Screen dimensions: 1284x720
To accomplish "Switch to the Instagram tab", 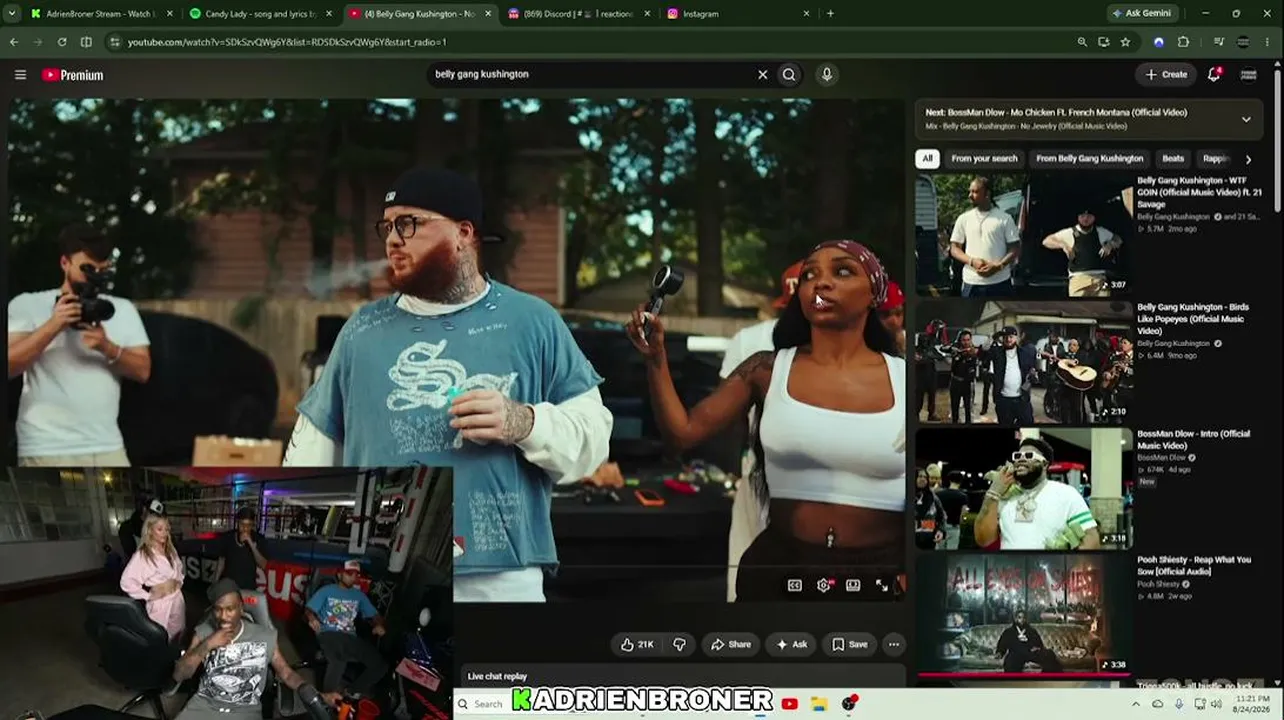I will 738,14.
